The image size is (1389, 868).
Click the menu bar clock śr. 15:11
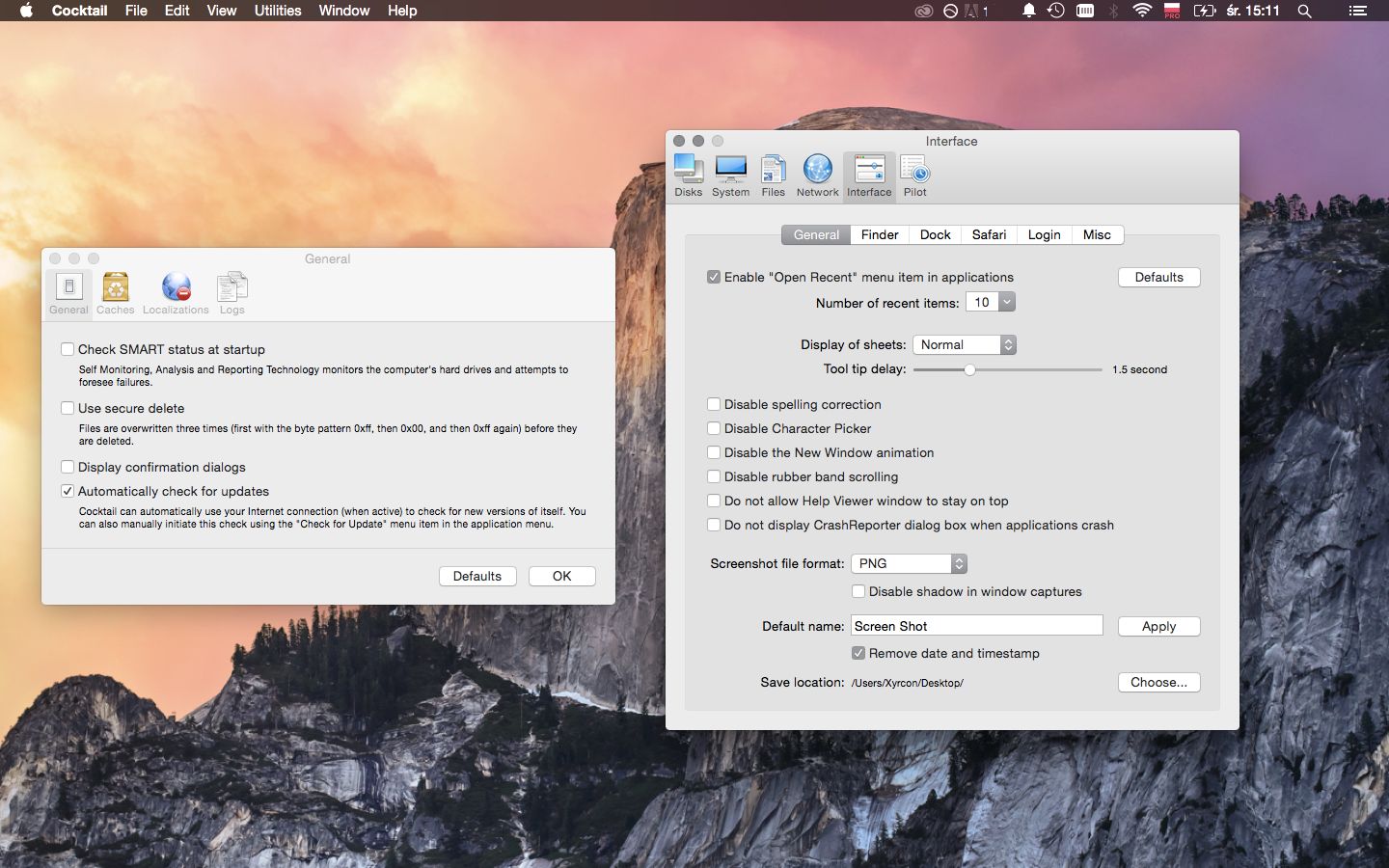1252,11
